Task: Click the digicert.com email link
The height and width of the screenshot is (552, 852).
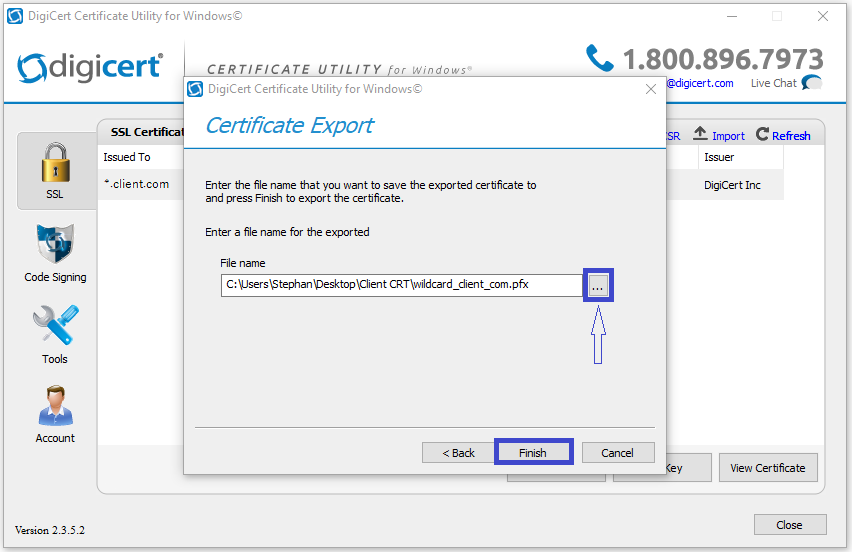Action: 700,83
